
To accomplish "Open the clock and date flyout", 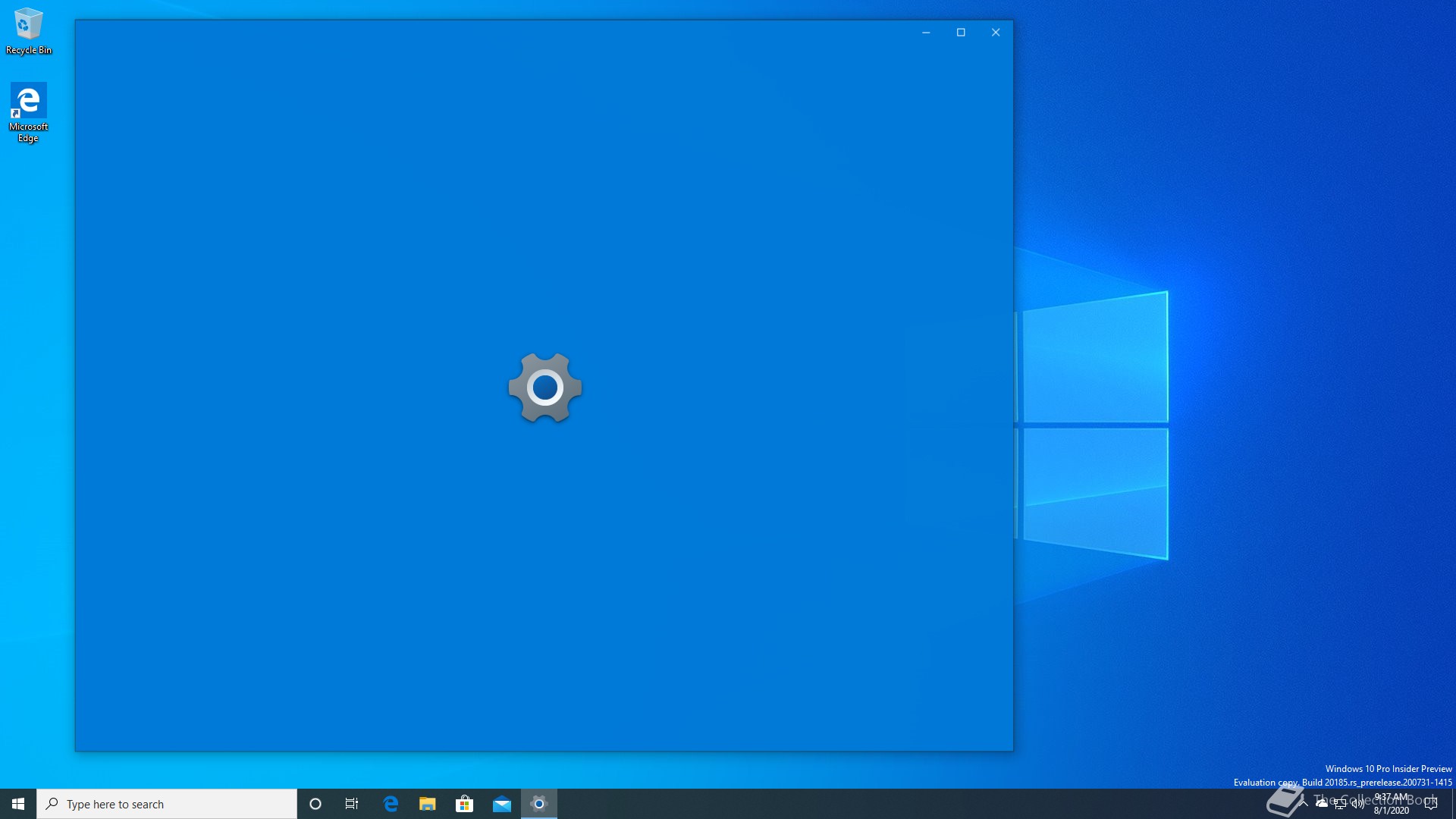I will pos(1392,804).
